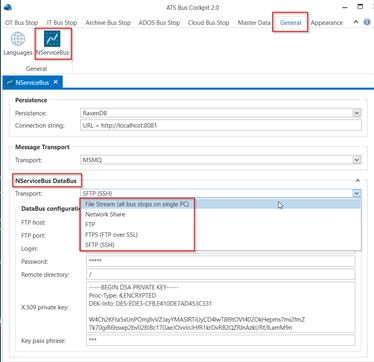Open the Languages settings icon
This screenshot has height=362, width=374.
coord(18,44)
